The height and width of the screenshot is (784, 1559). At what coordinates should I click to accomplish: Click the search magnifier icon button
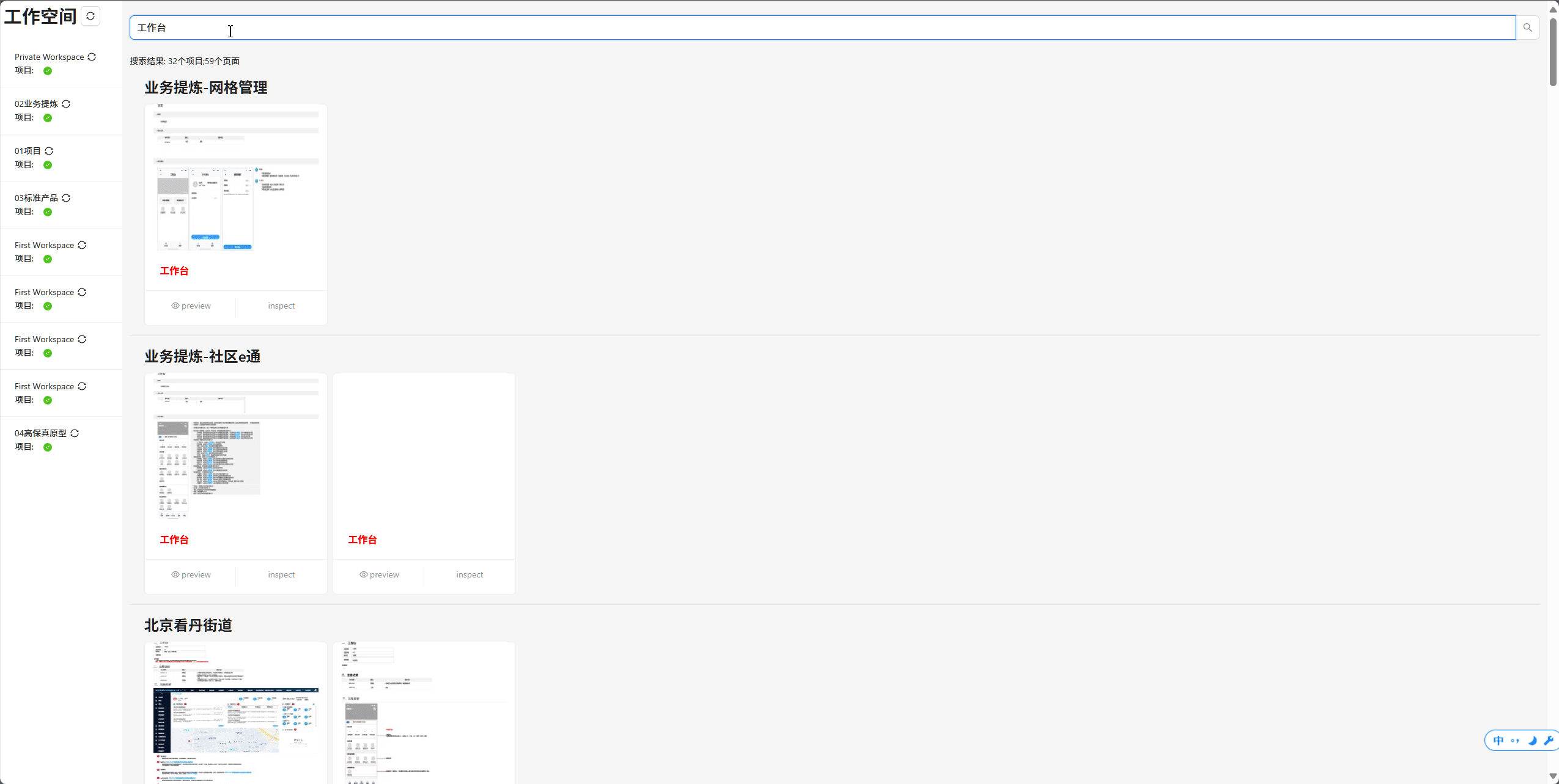[x=1527, y=27]
